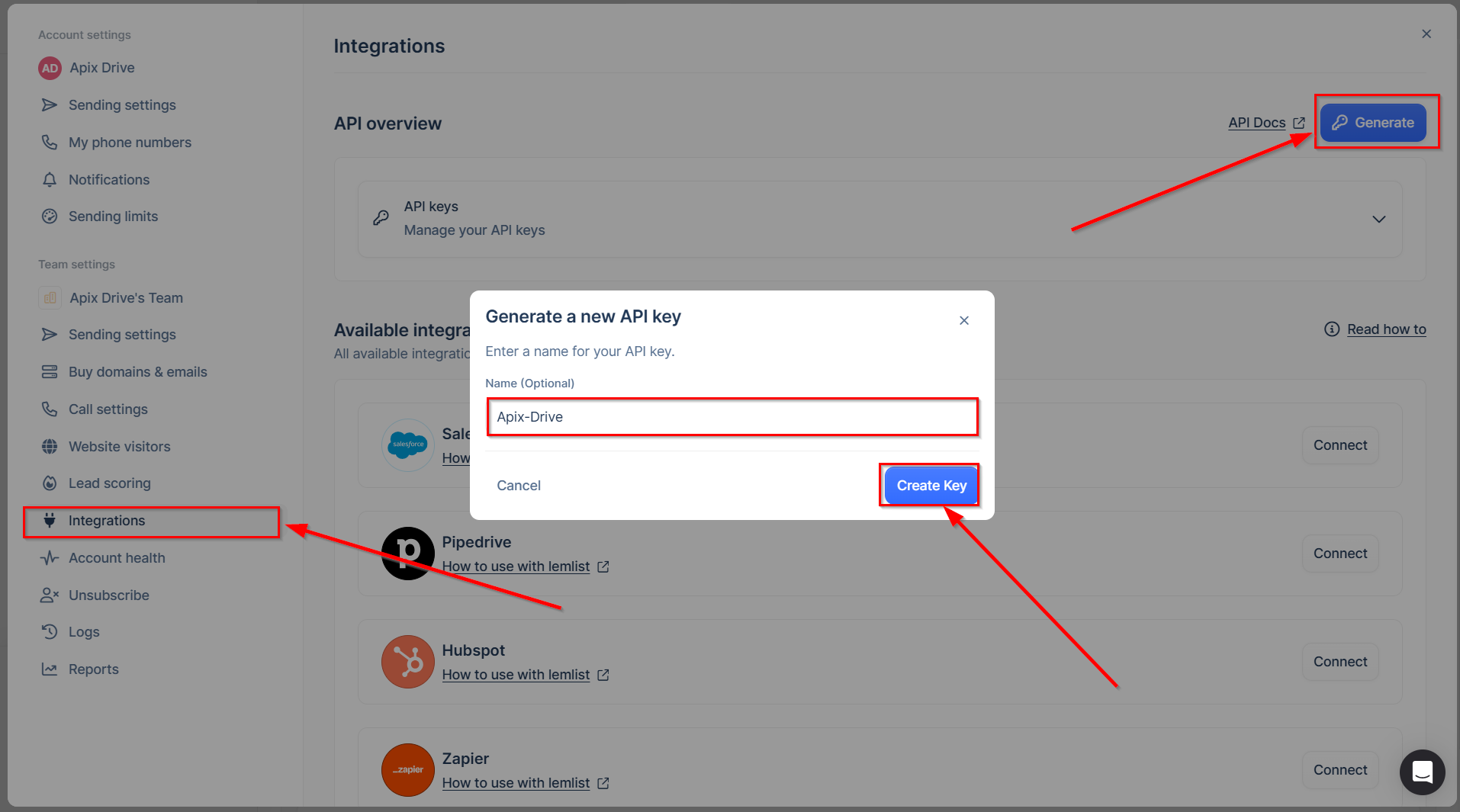Viewport: 1460px width, 812px height.
Task: Open Website visitors settings
Action: tap(120, 446)
